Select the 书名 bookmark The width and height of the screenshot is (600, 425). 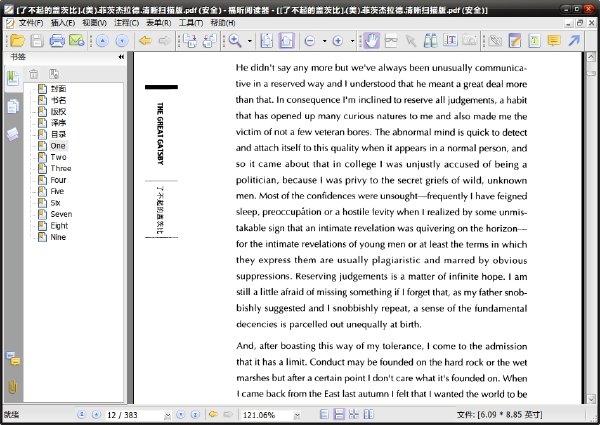click(x=58, y=100)
